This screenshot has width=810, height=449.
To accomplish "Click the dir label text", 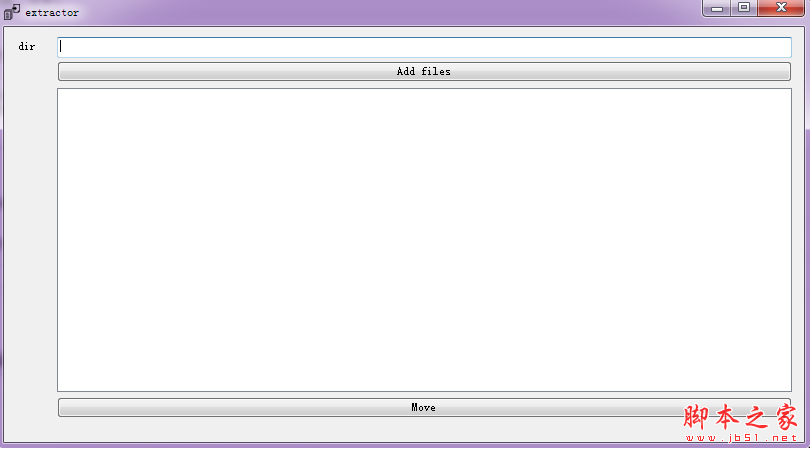I will [27, 47].
